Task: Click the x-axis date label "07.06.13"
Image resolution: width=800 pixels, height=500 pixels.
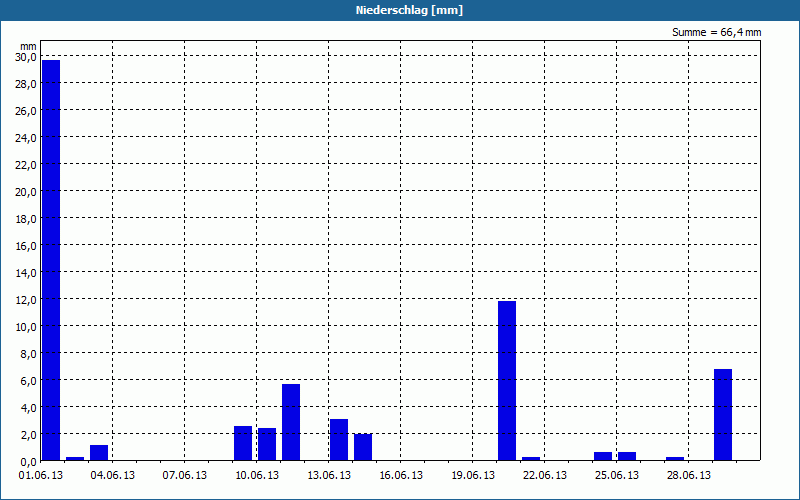Action: 184,476
